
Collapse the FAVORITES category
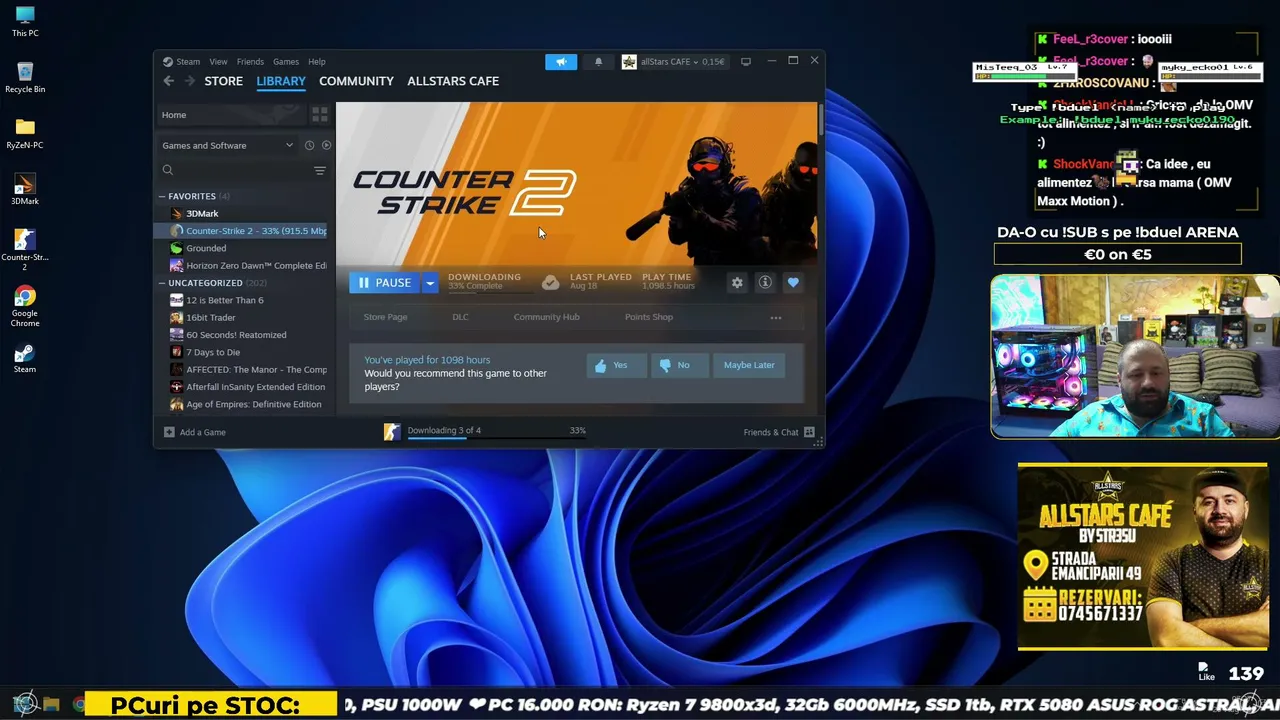(162, 197)
